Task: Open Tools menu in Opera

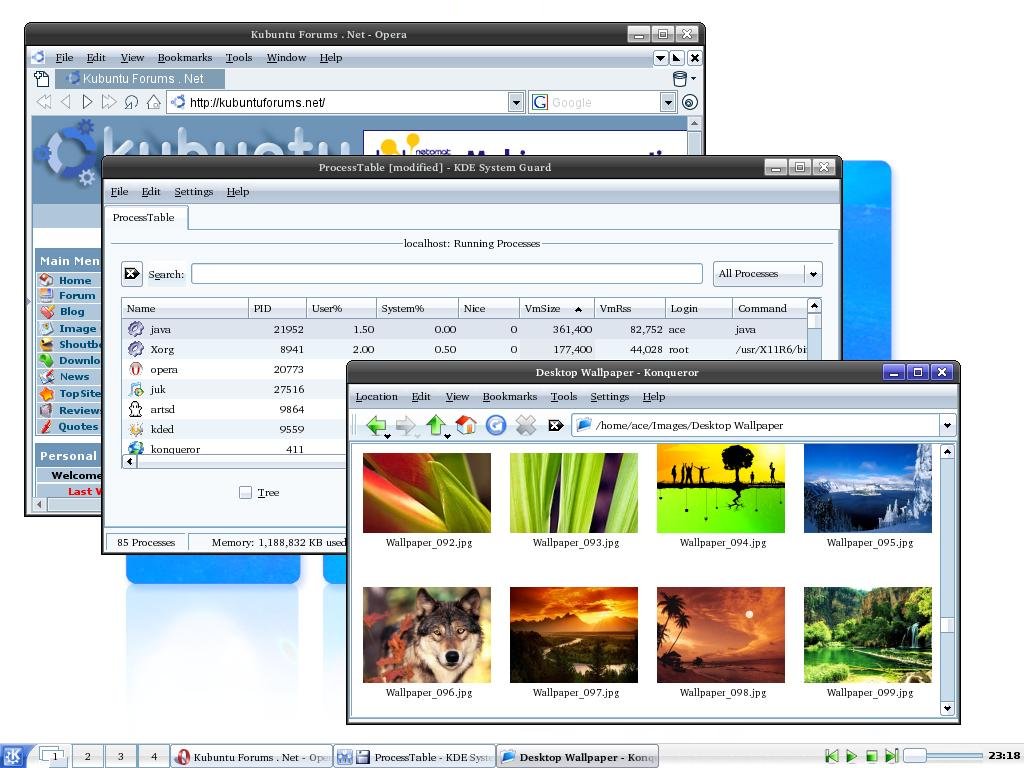Action: [238, 57]
